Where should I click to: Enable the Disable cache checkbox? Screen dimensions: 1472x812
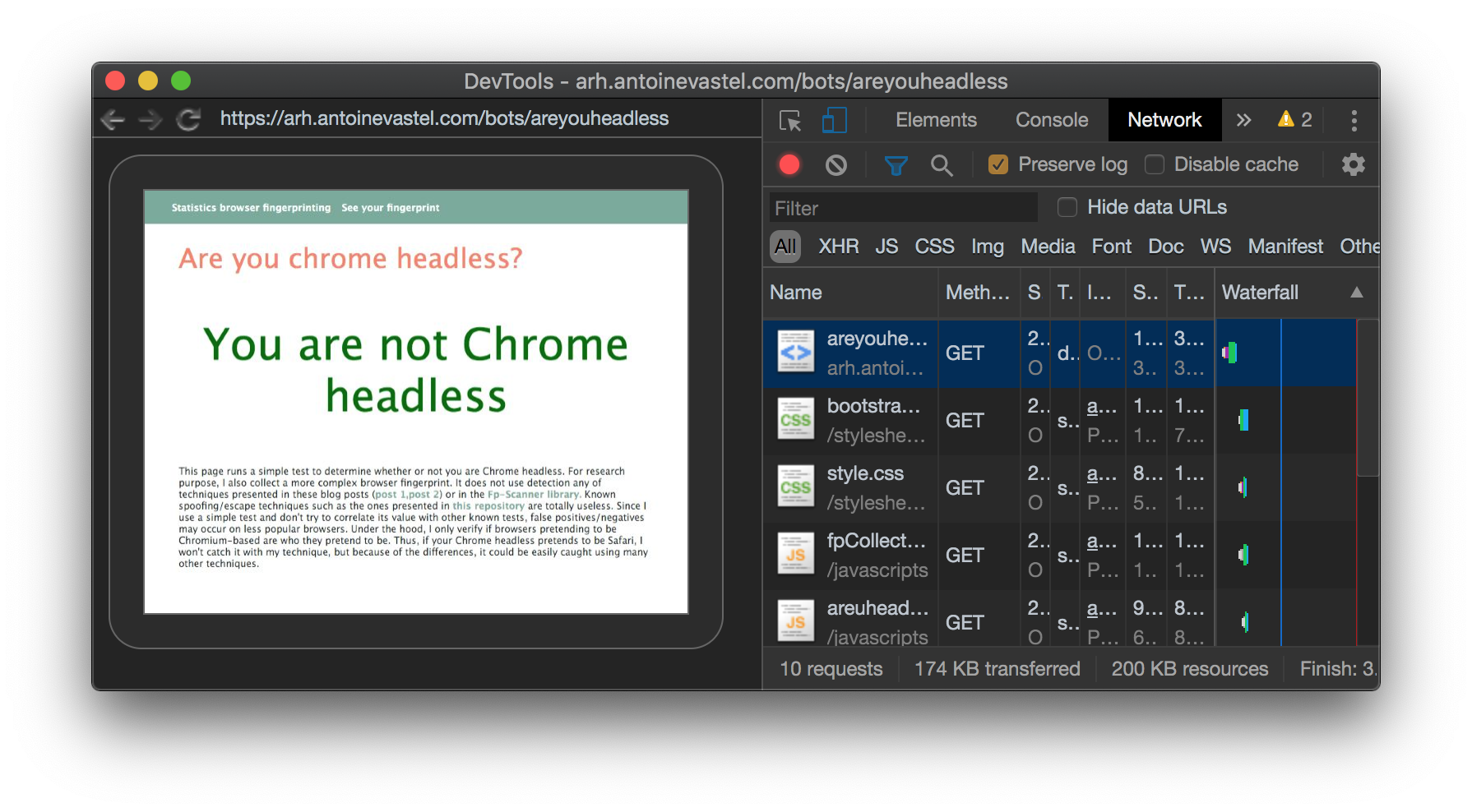[x=1155, y=164]
